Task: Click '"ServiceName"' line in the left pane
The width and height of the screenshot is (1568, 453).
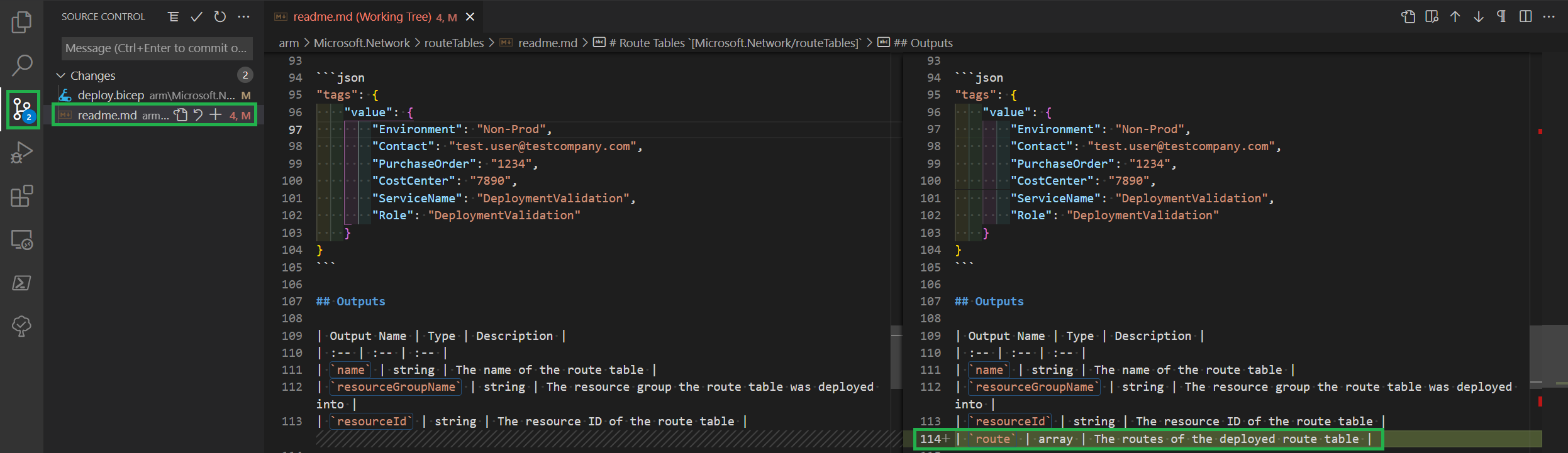Action: (504, 199)
